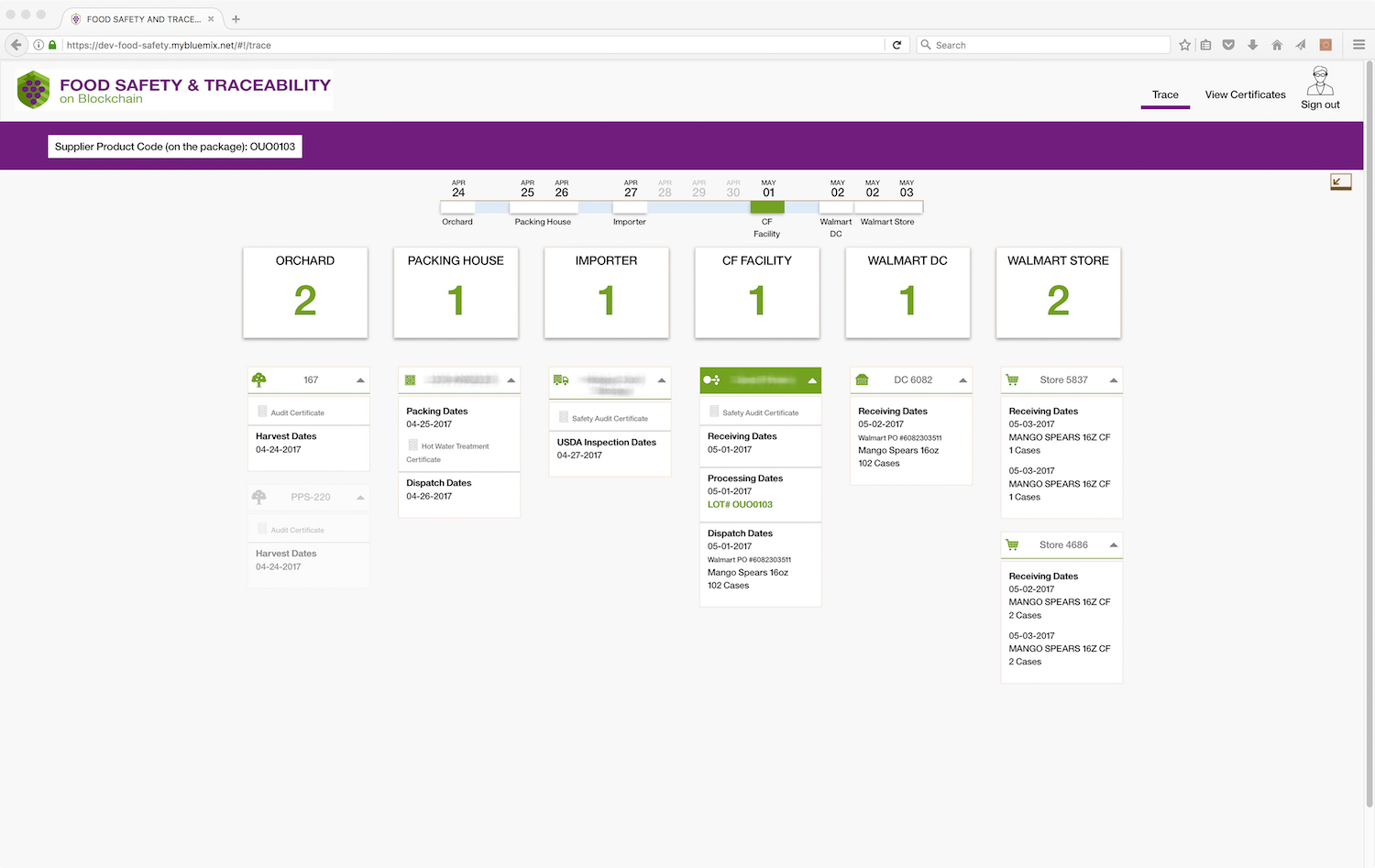Click the shopping cart icon for Store 5837
The image size is (1375, 868).
tap(1012, 379)
